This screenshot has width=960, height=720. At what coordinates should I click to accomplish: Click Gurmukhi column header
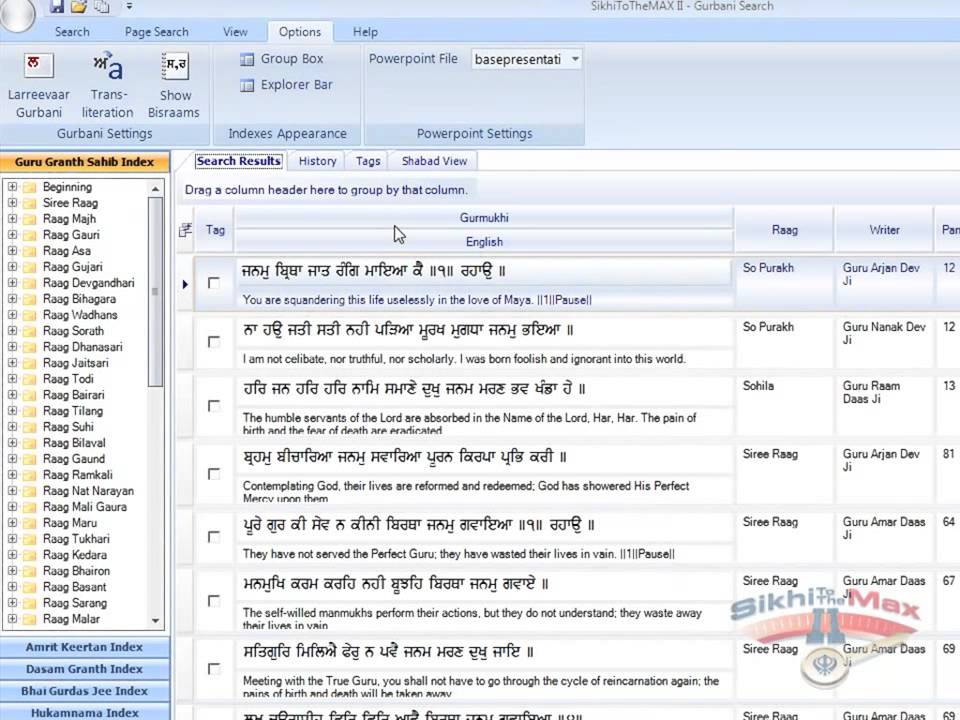pyautogui.click(x=484, y=218)
